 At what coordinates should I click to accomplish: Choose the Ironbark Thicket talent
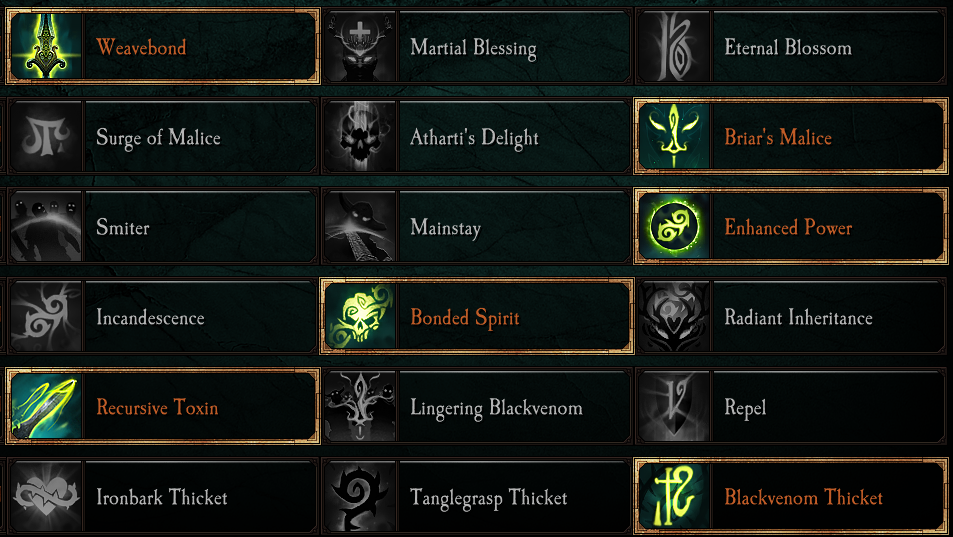162,498
